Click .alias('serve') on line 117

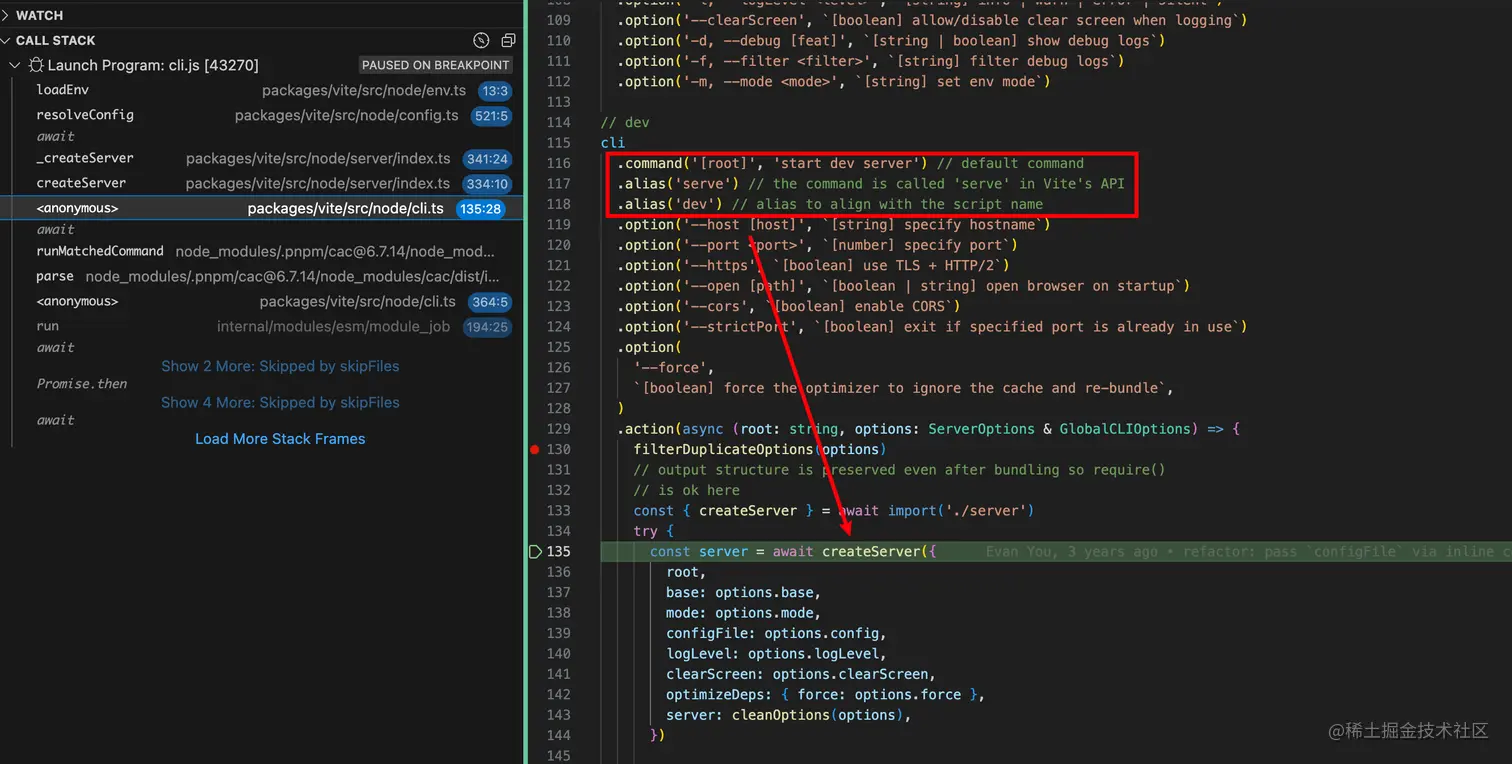pyautogui.click(x=676, y=184)
